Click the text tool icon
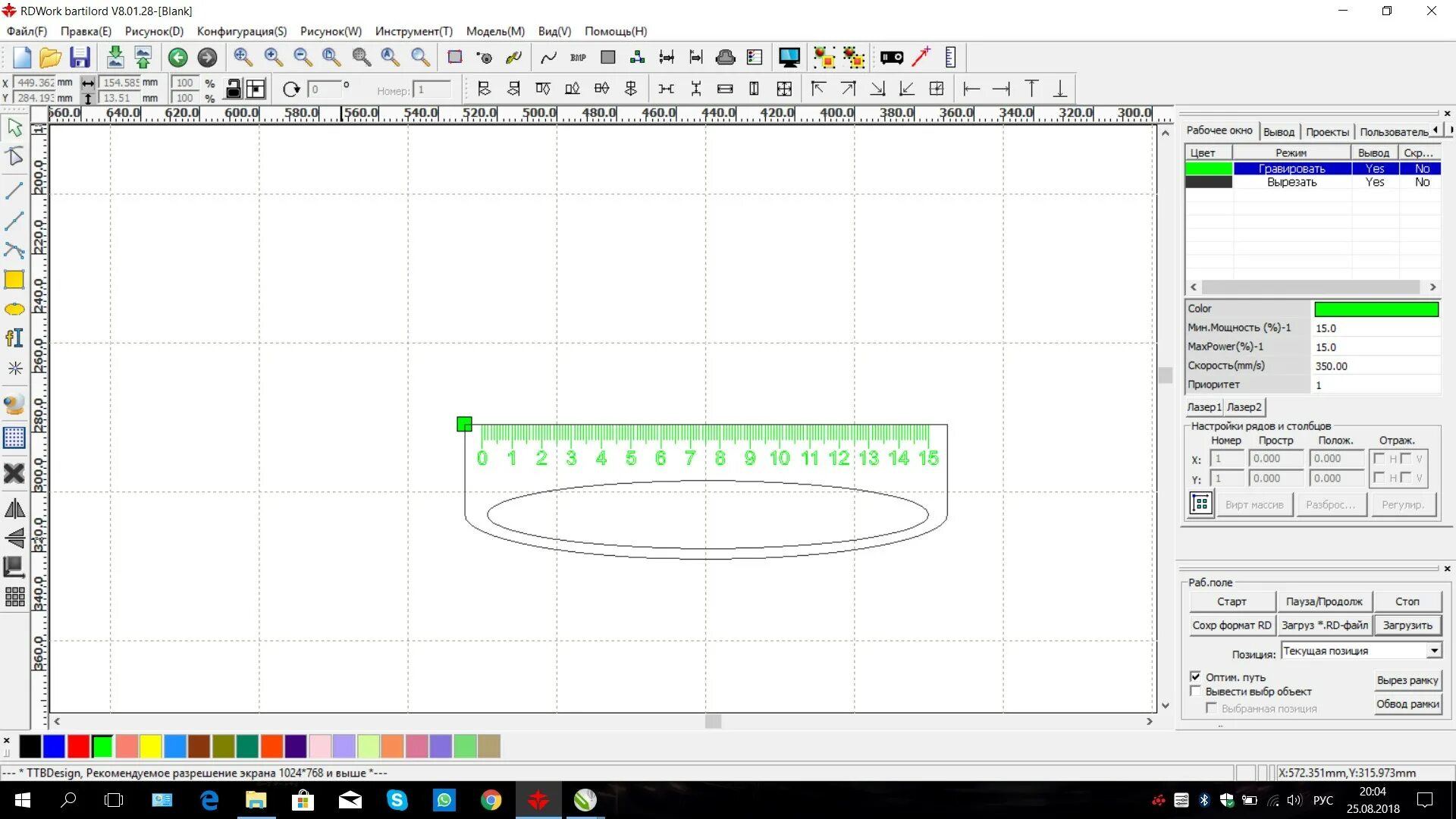1456x819 pixels. click(x=14, y=338)
